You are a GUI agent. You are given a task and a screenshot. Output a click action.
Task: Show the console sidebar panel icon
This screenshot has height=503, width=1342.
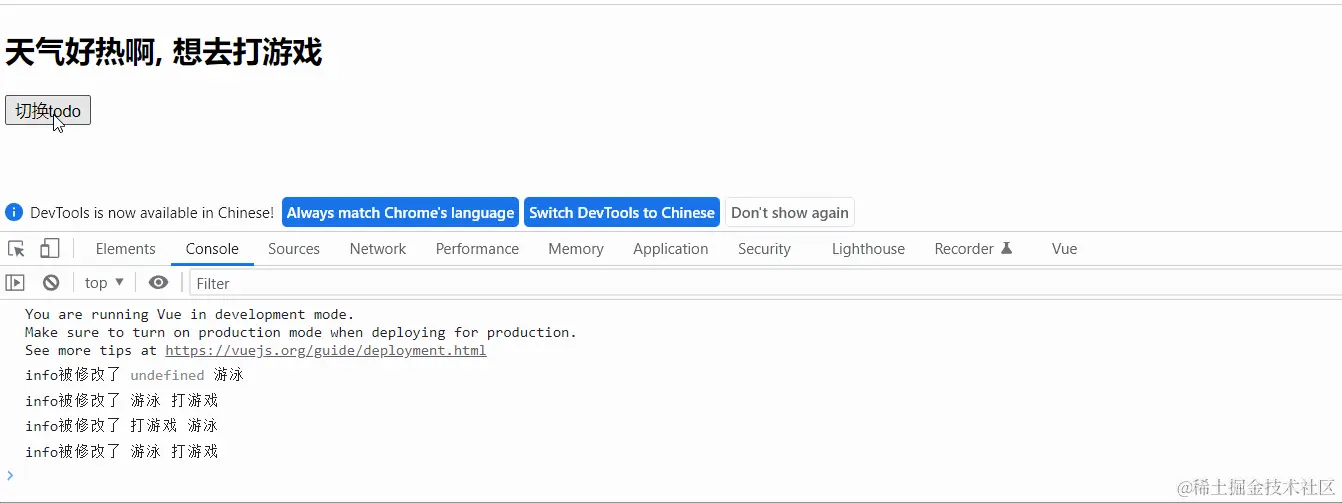pyautogui.click(x=15, y=283)
